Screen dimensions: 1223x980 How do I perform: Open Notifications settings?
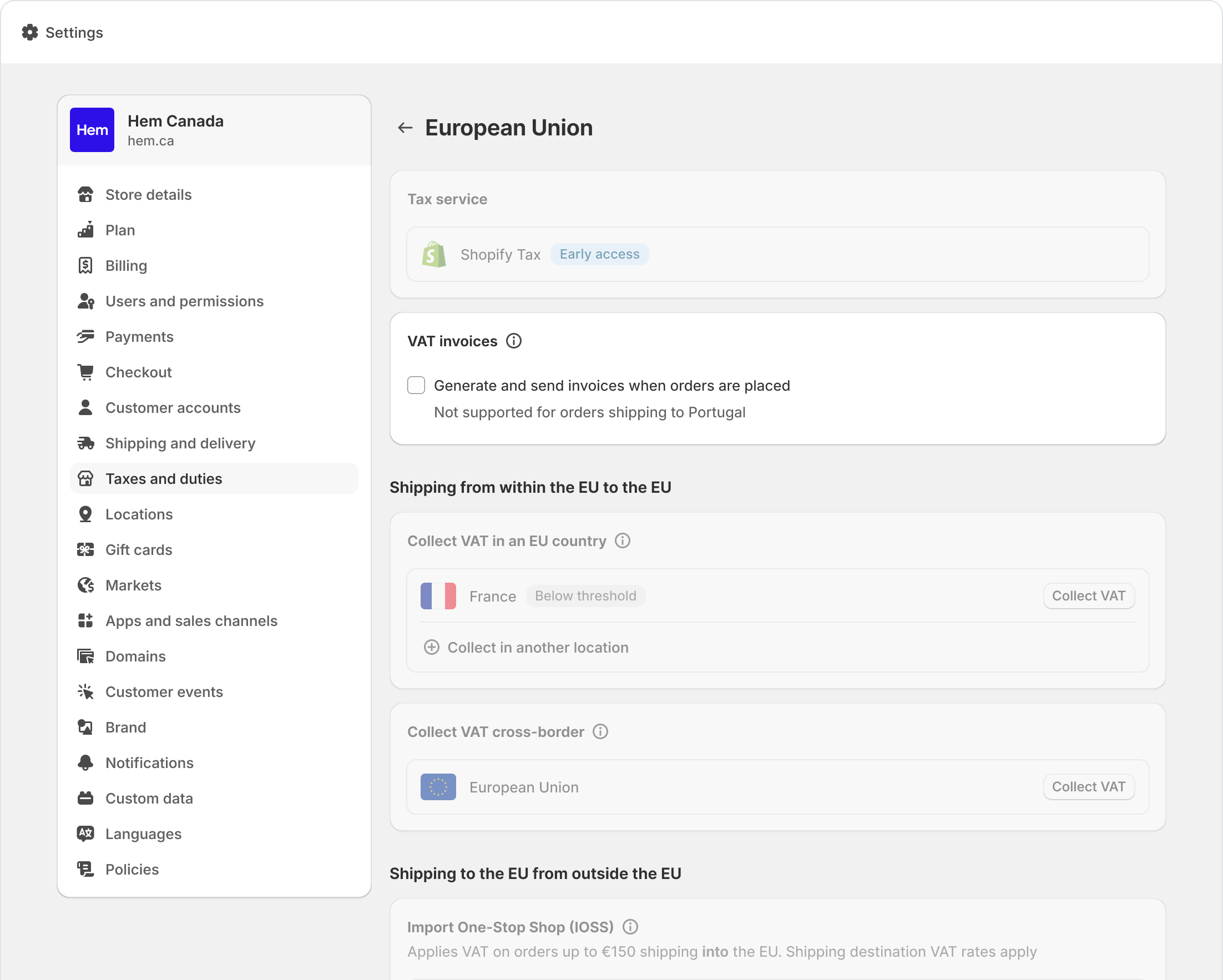coord(214,763)
